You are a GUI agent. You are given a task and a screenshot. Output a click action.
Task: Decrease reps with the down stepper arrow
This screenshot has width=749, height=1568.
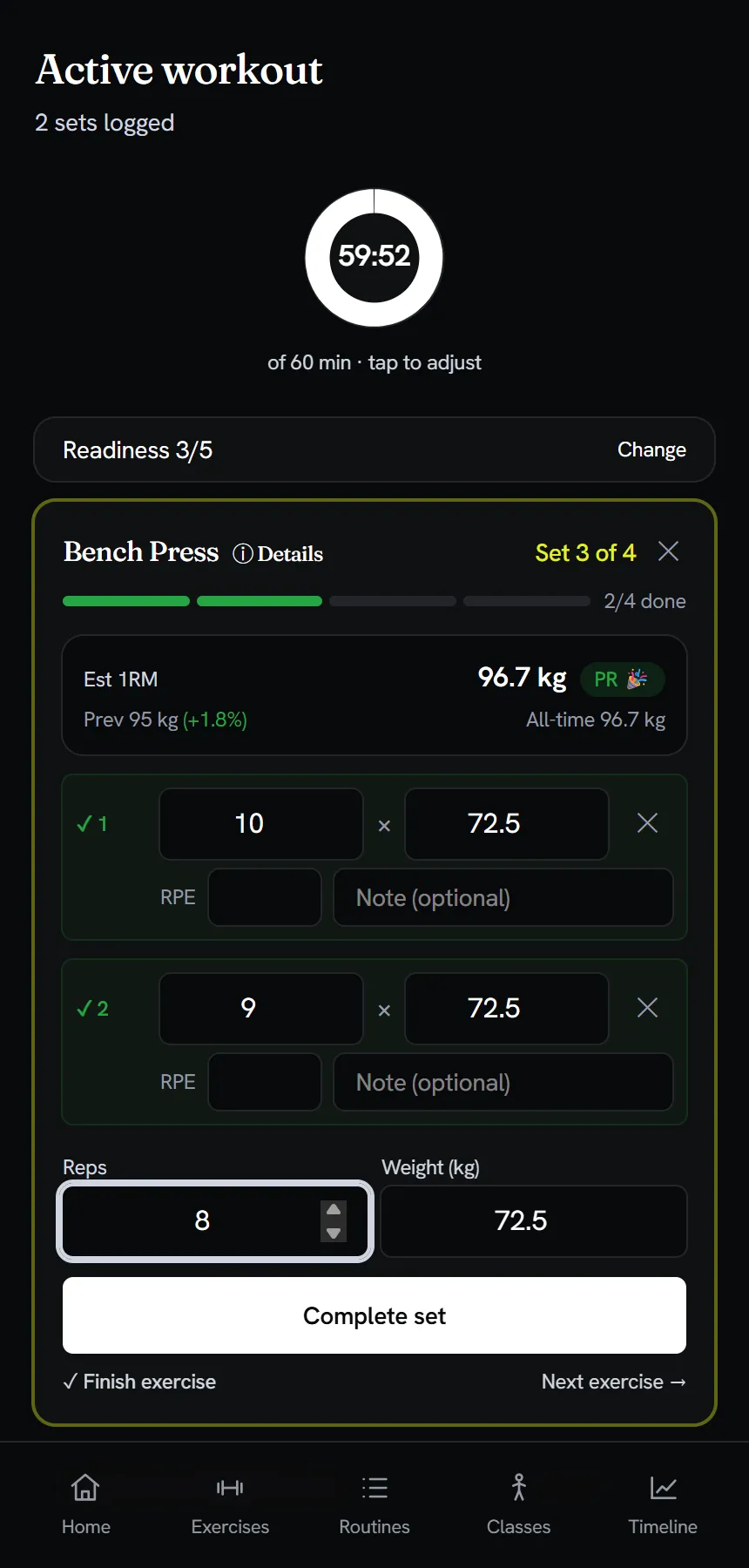[334, 1232]
